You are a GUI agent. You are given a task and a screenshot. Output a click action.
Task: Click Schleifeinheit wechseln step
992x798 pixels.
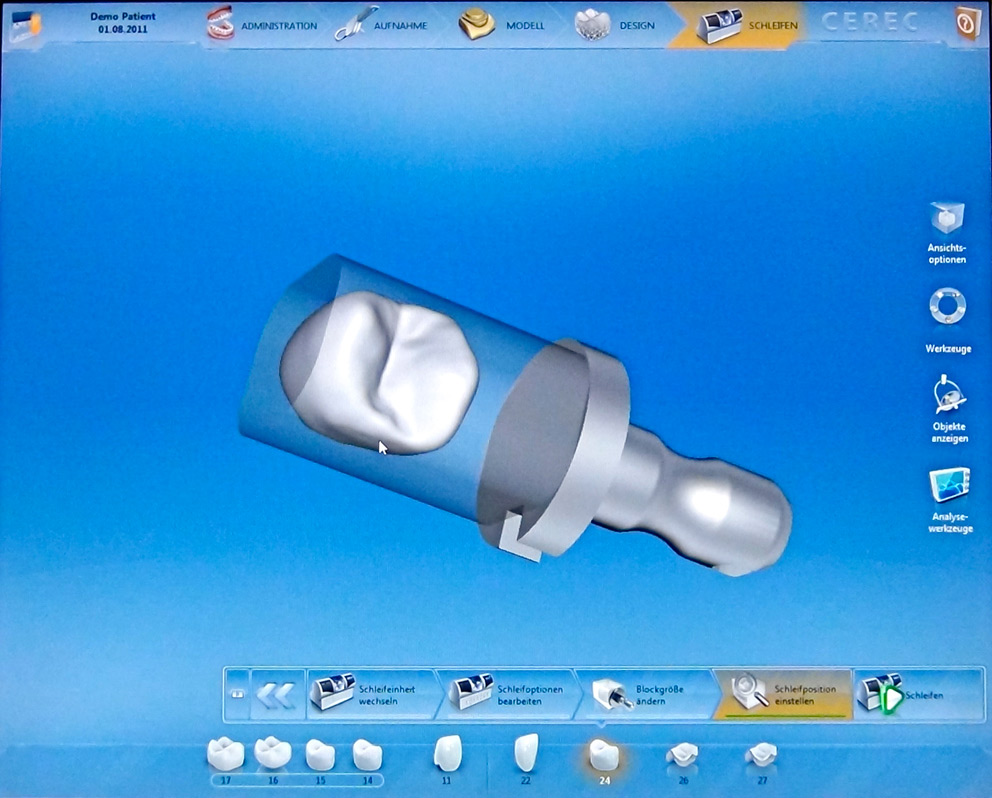tap(371, 694)
